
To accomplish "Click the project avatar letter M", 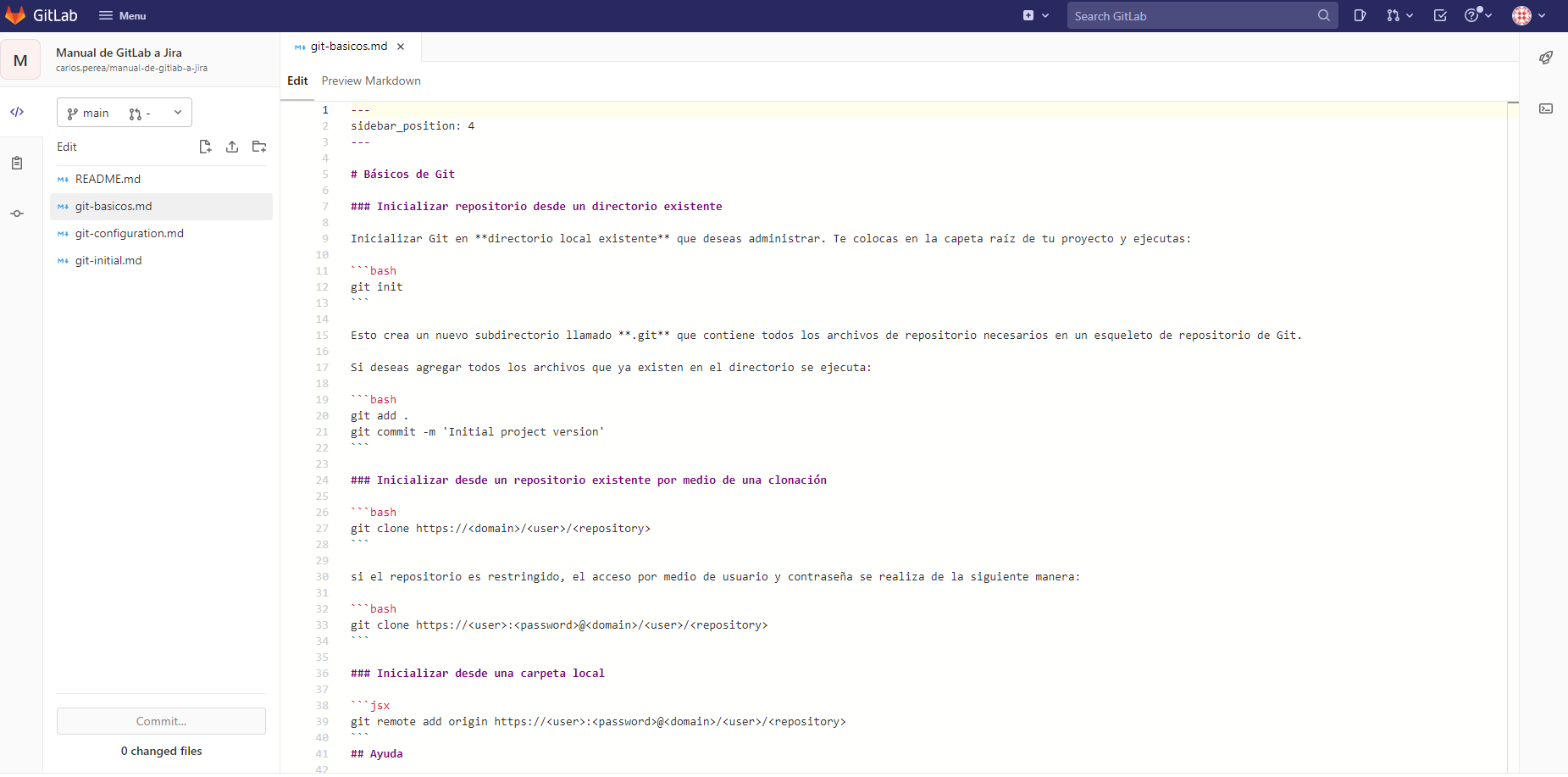I will pos(20,60).
